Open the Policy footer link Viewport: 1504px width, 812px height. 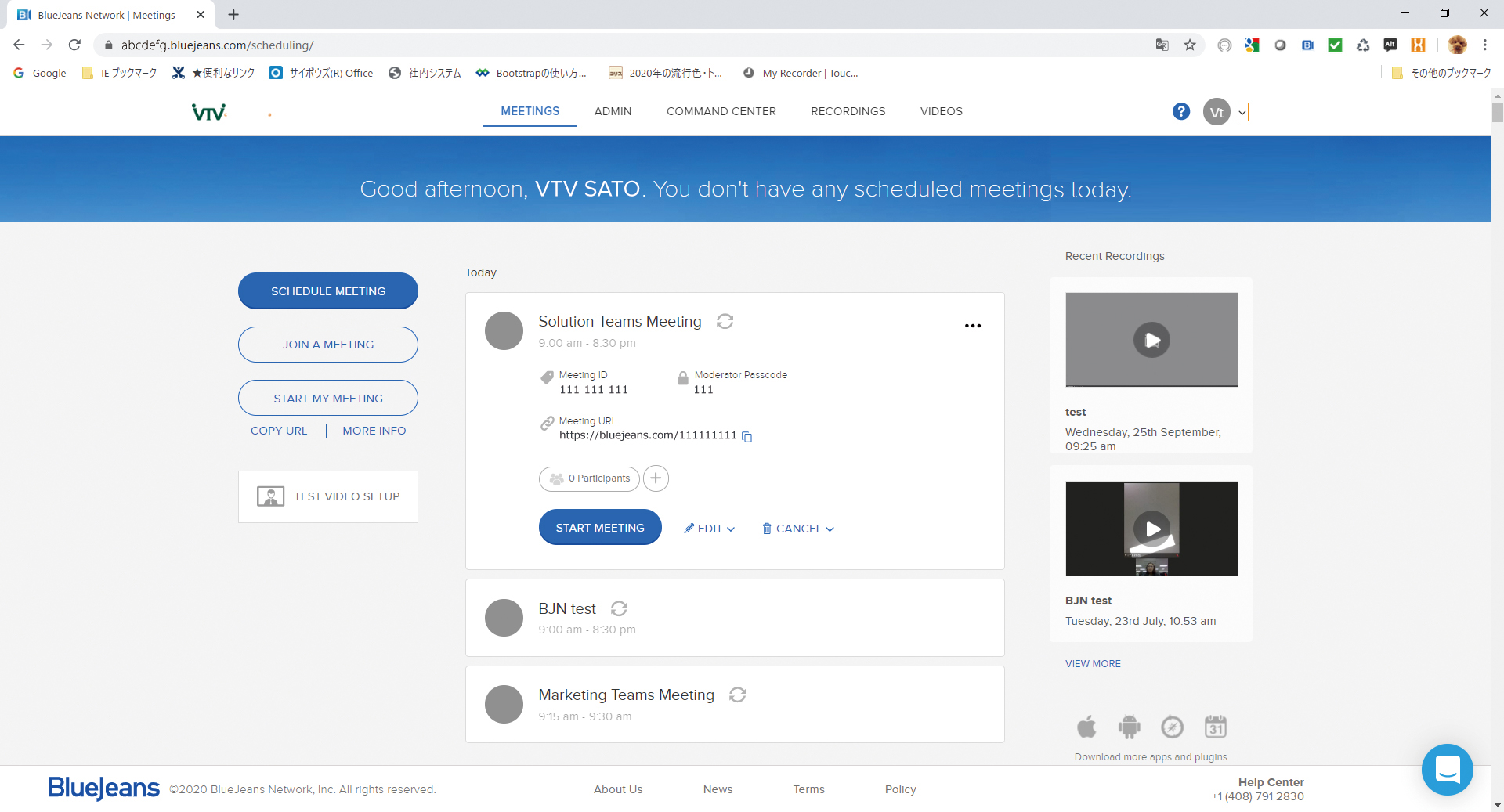coord(900,789)
